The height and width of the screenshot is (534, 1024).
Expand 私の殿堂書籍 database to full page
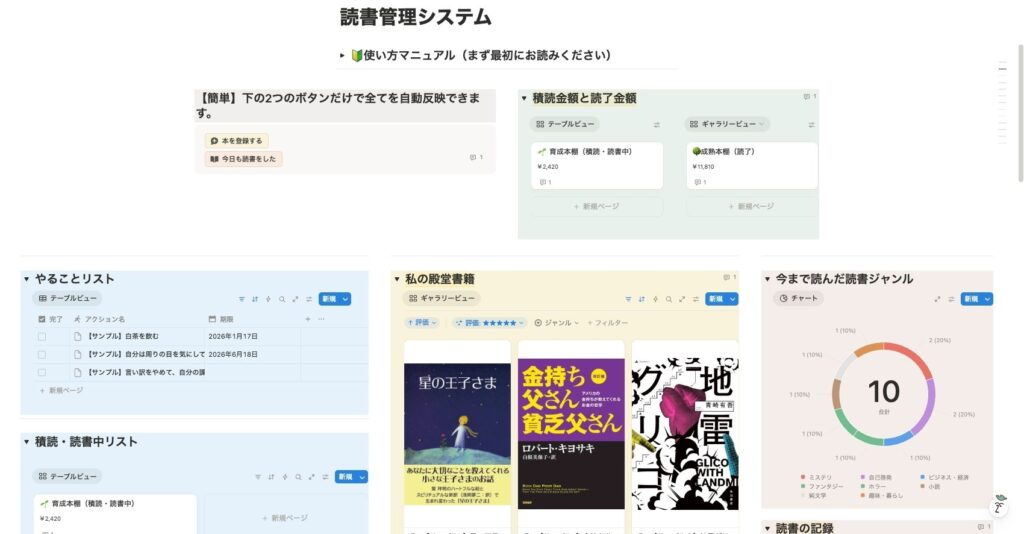coord(682,299)
